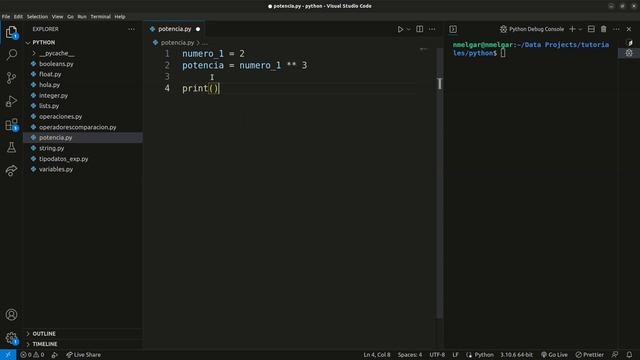The width and height of the screenshot is (640, 360).
Task: Open string.py in Explorer
Action: pos(51,148)
